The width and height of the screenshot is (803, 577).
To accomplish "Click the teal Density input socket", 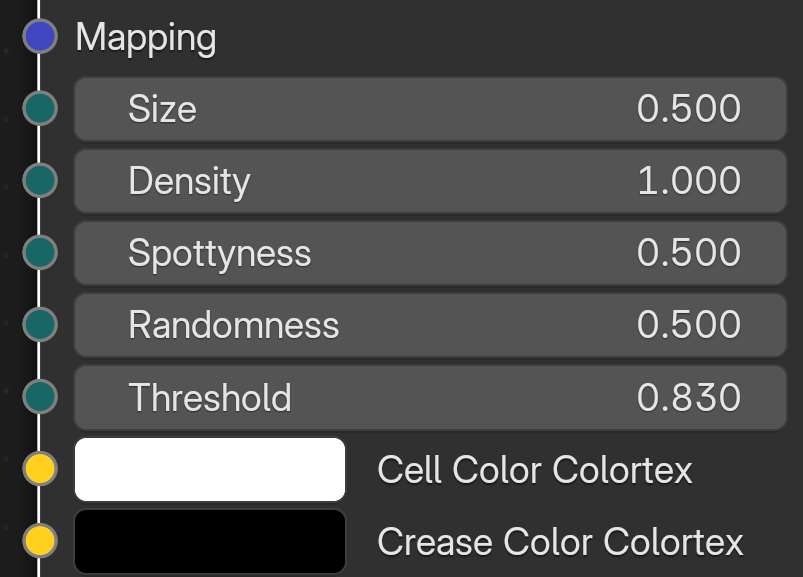I will pos(40,180).
